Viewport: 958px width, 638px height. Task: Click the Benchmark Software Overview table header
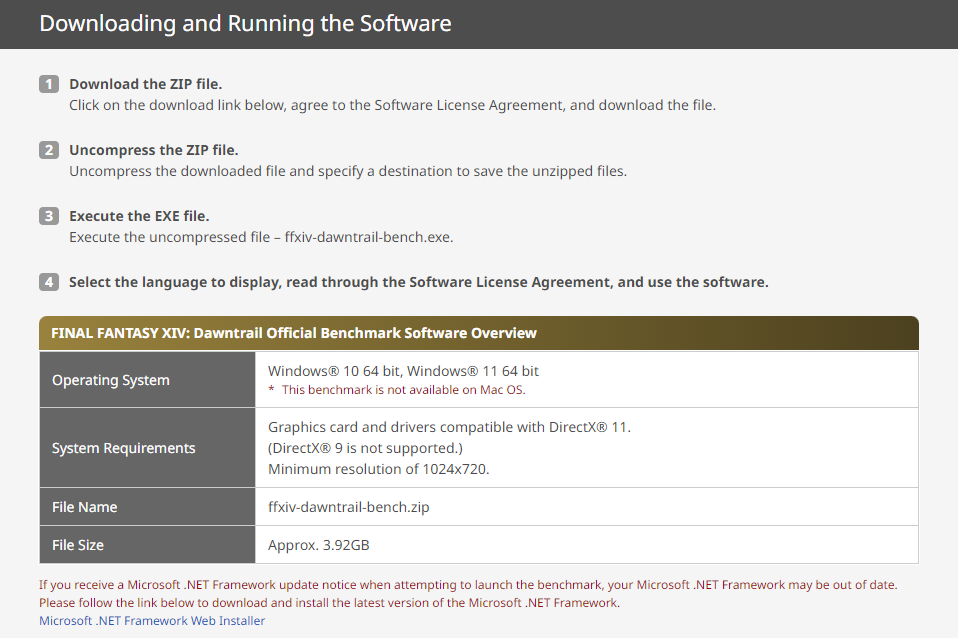[294, 333]
